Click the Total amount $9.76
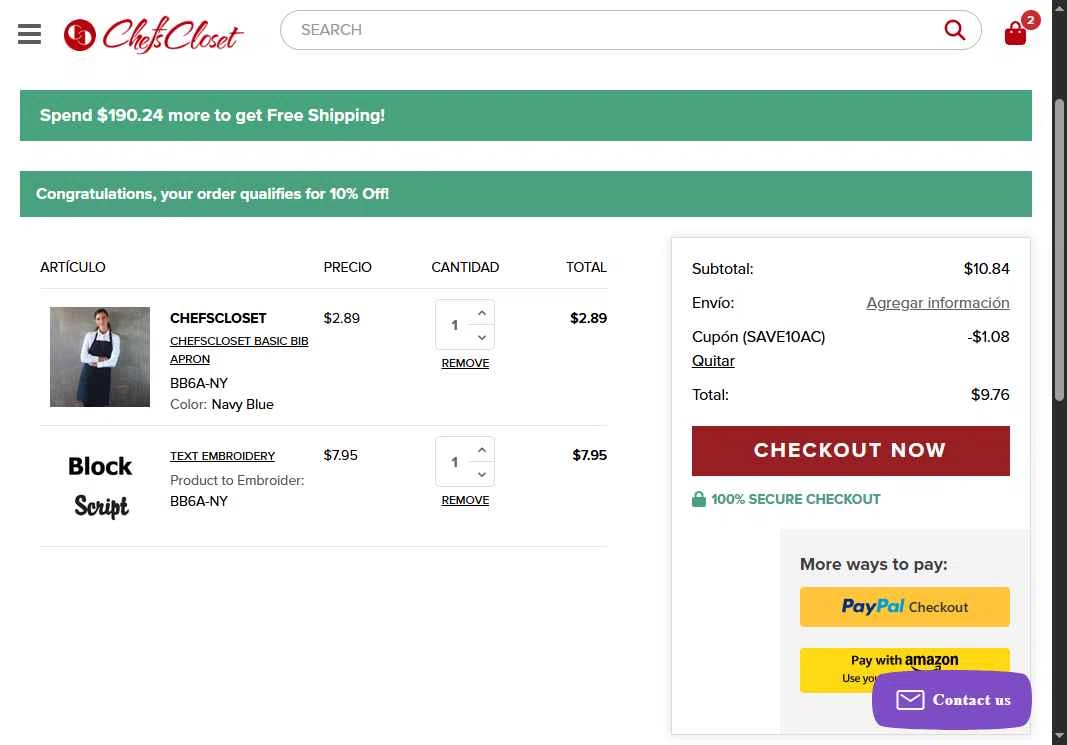 (990, 395)
